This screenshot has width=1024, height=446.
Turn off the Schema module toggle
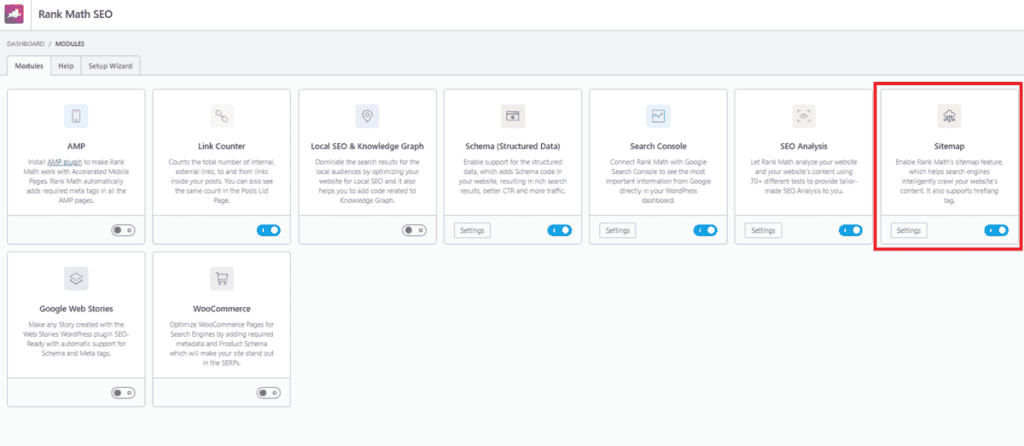pos(559,231)
